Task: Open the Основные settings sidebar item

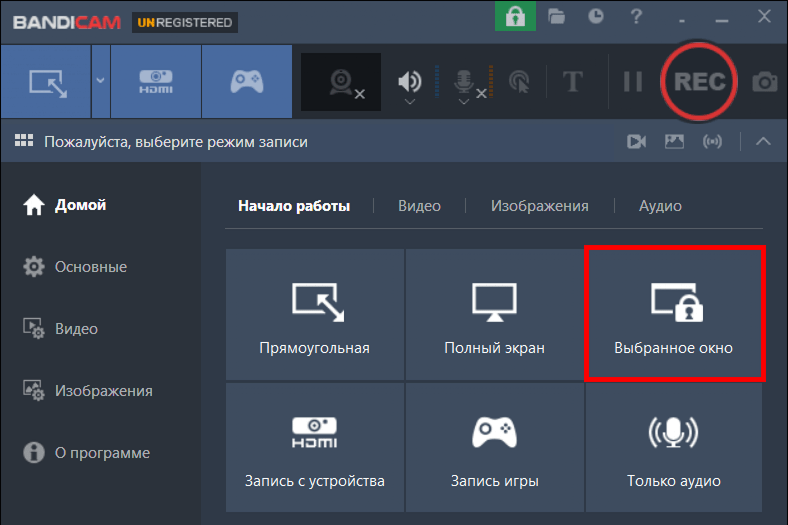Action: click(75, 267)
